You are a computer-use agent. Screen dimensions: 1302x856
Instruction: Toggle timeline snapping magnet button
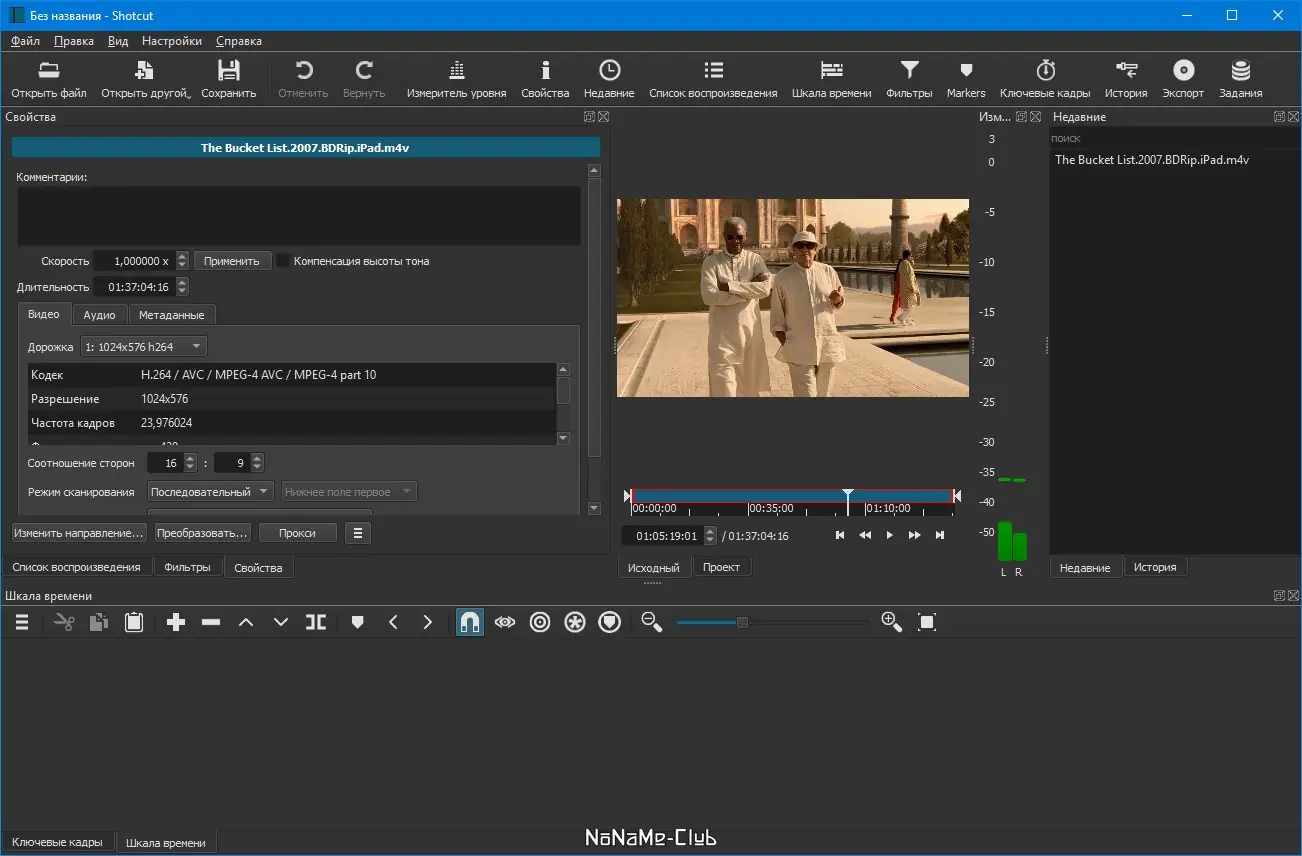coord(470,622)
